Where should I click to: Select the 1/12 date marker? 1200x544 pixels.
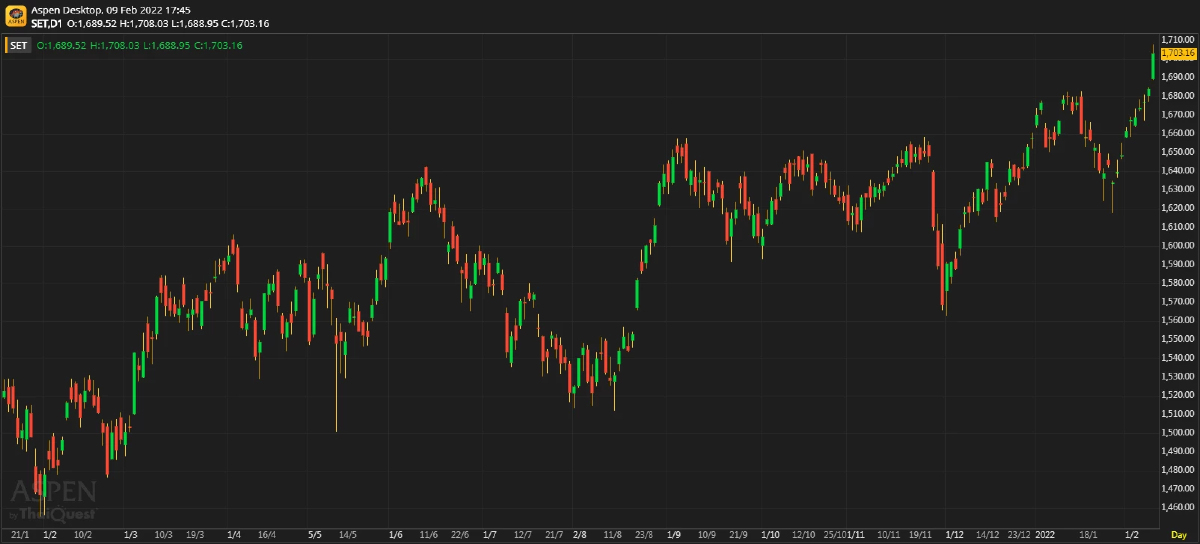(x=954, y=535)
